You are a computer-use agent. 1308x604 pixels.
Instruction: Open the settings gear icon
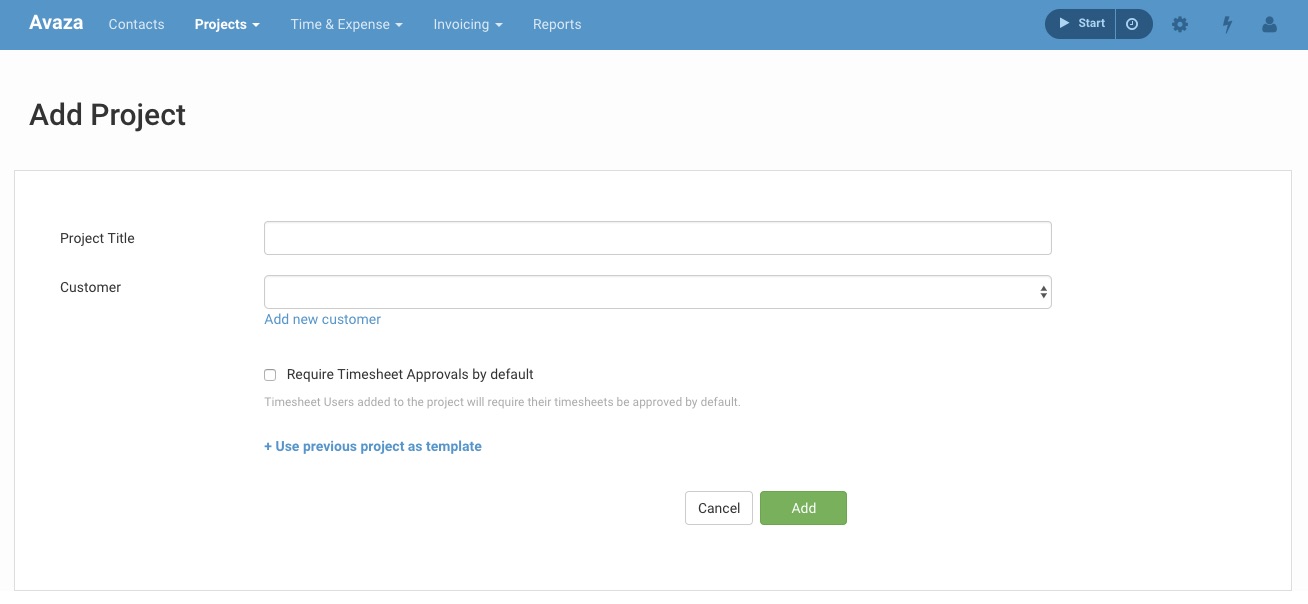pyautogui.click(x=1180, y=24)
